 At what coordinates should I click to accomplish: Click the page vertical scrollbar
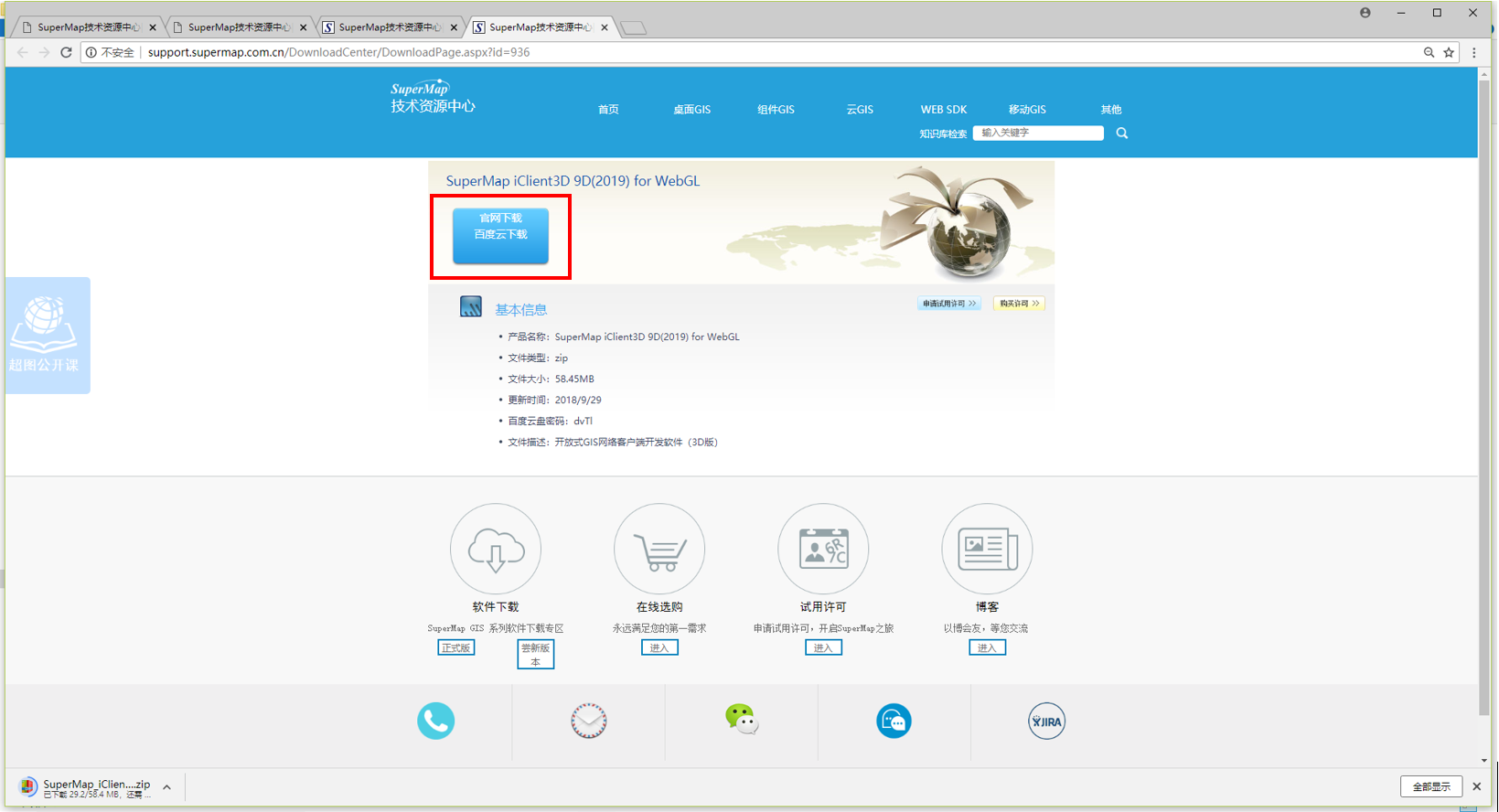point(1484,398)
